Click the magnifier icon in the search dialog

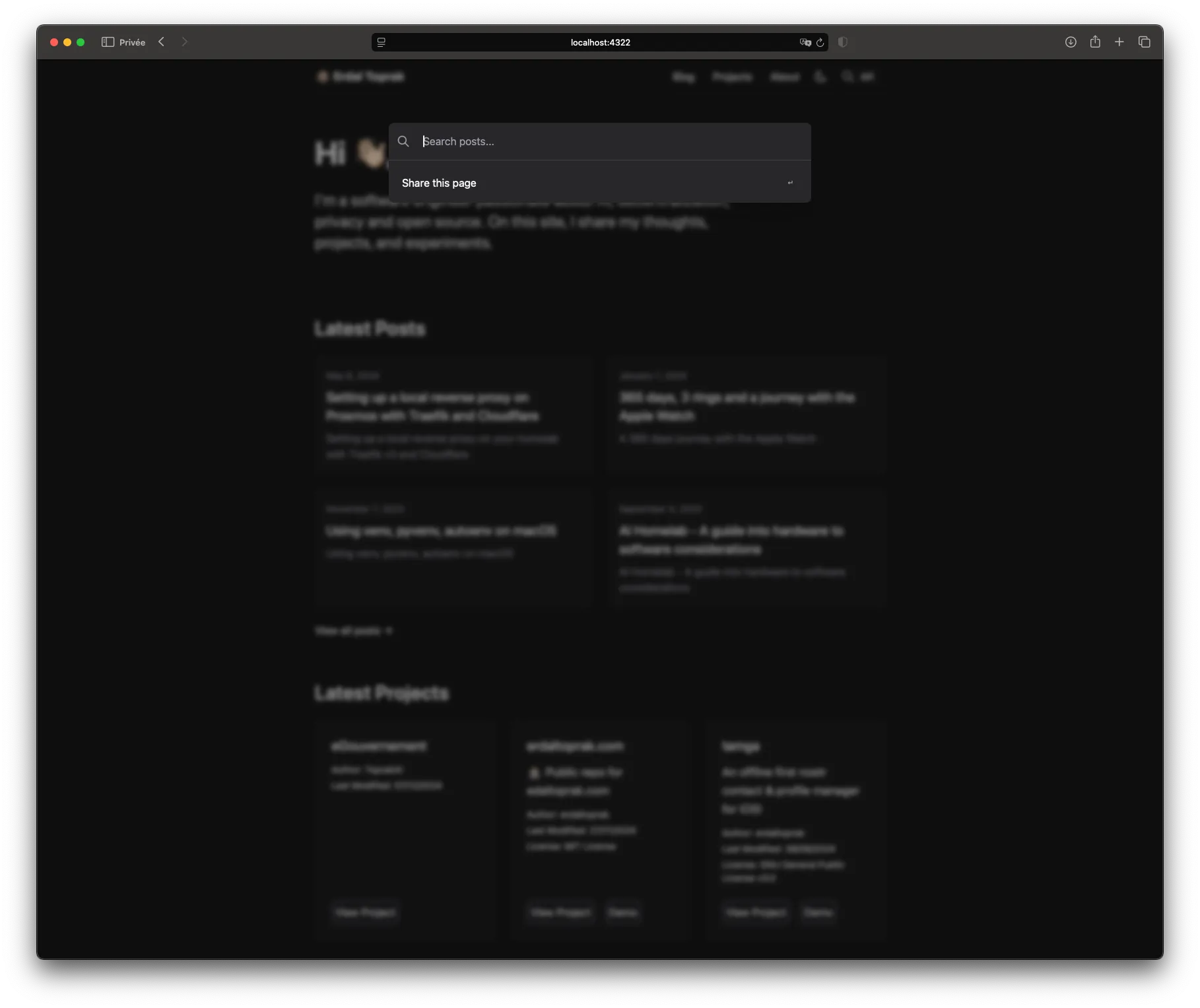click(x=403, y=141)
